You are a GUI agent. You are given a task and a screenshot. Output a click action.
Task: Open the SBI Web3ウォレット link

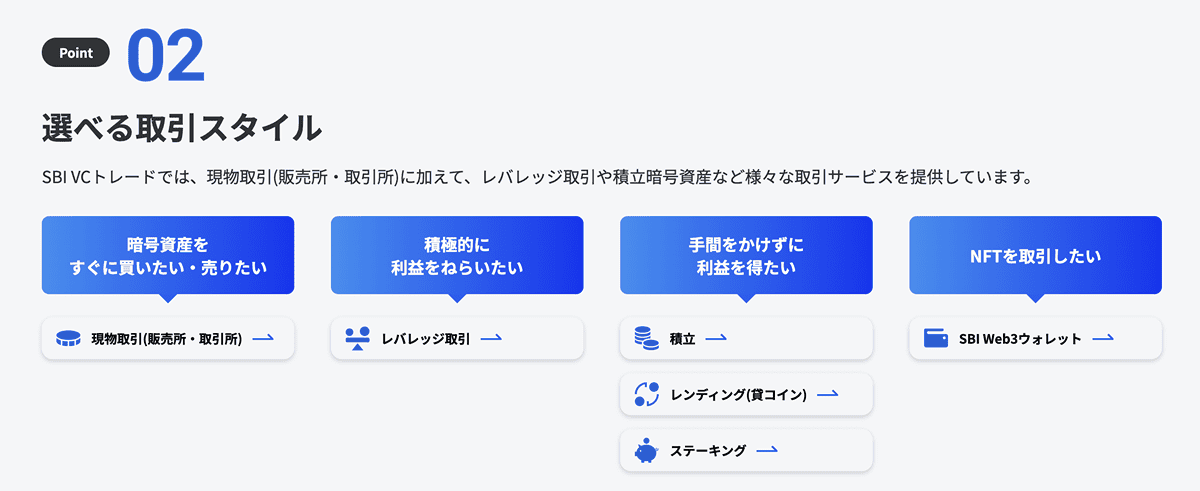tap(1020, 339)
